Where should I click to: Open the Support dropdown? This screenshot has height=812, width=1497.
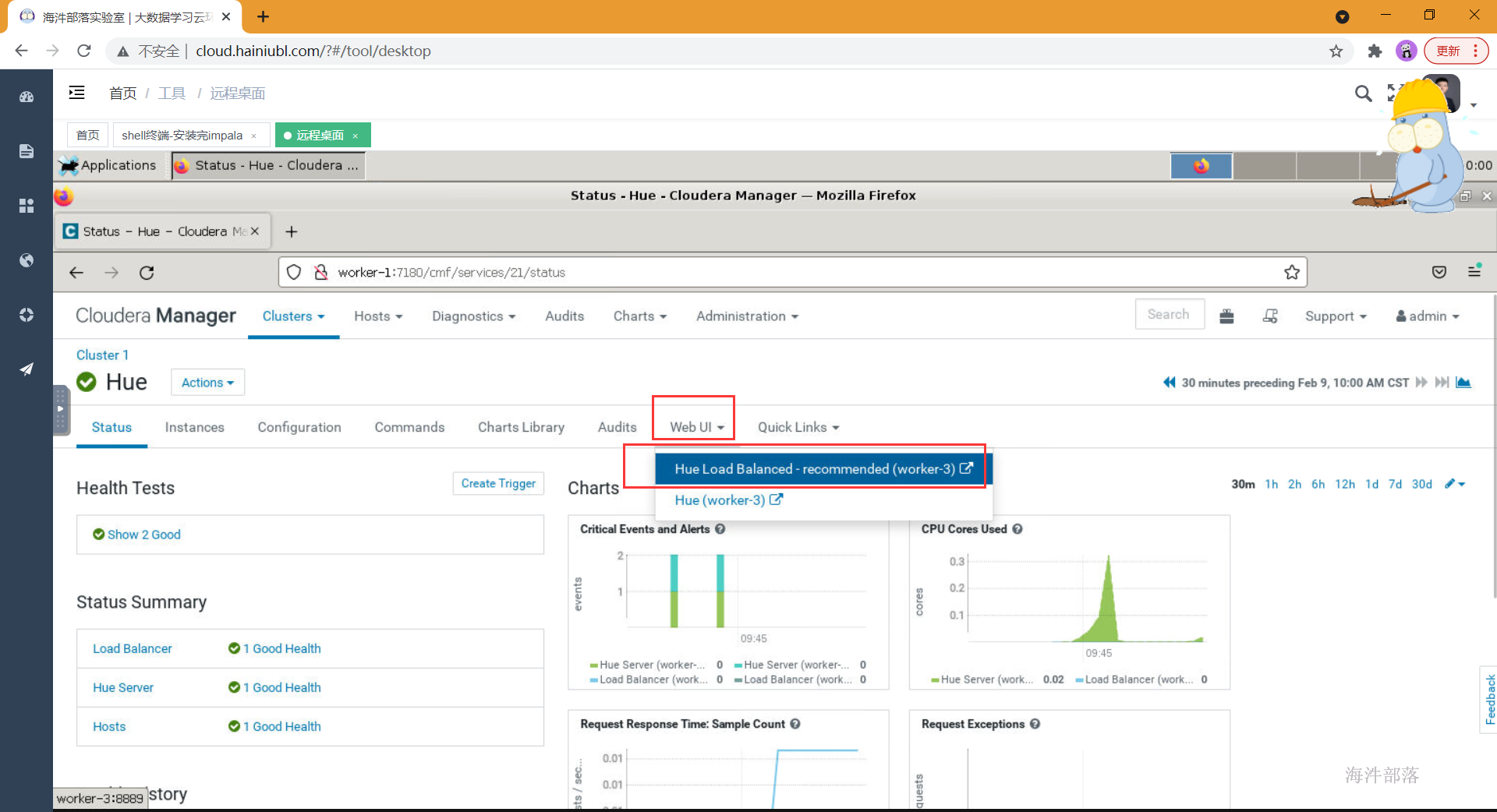pyautogui.click(x=1336, y=316)
